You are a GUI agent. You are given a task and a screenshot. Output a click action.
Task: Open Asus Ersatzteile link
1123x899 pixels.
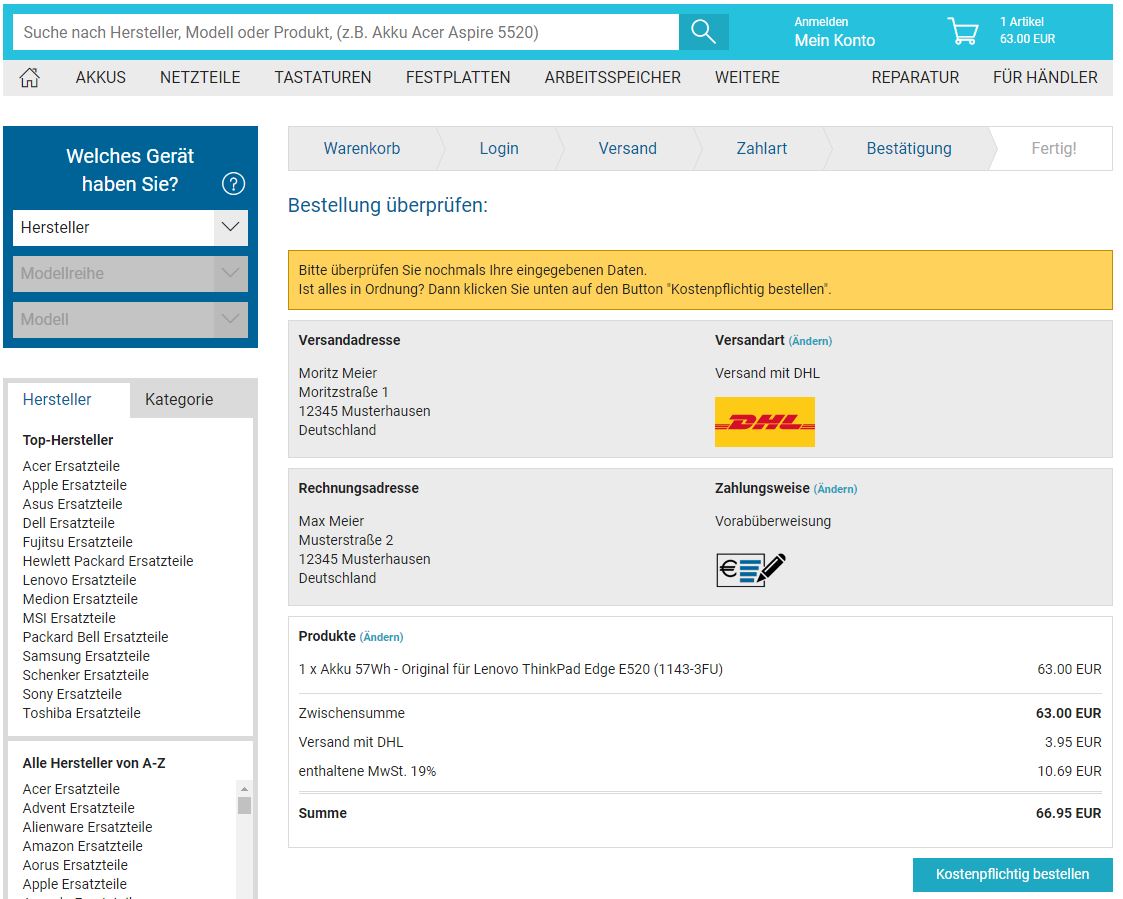[x=72, y=504]
